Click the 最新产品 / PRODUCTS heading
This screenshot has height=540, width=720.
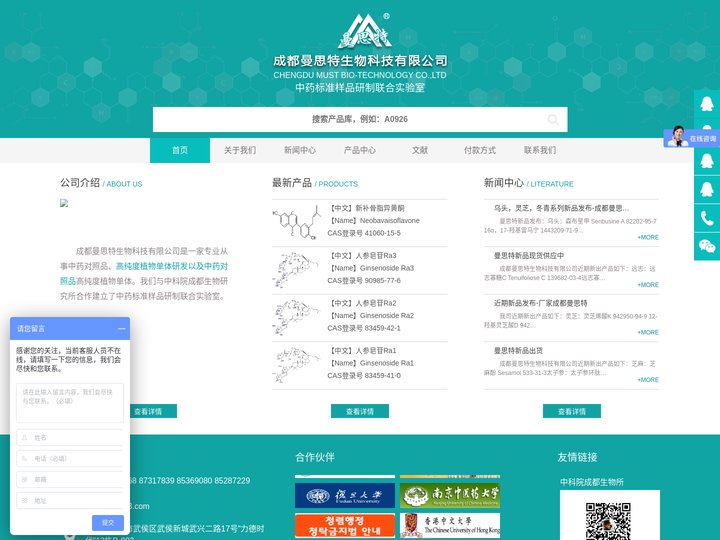click(x=315, y=183)
